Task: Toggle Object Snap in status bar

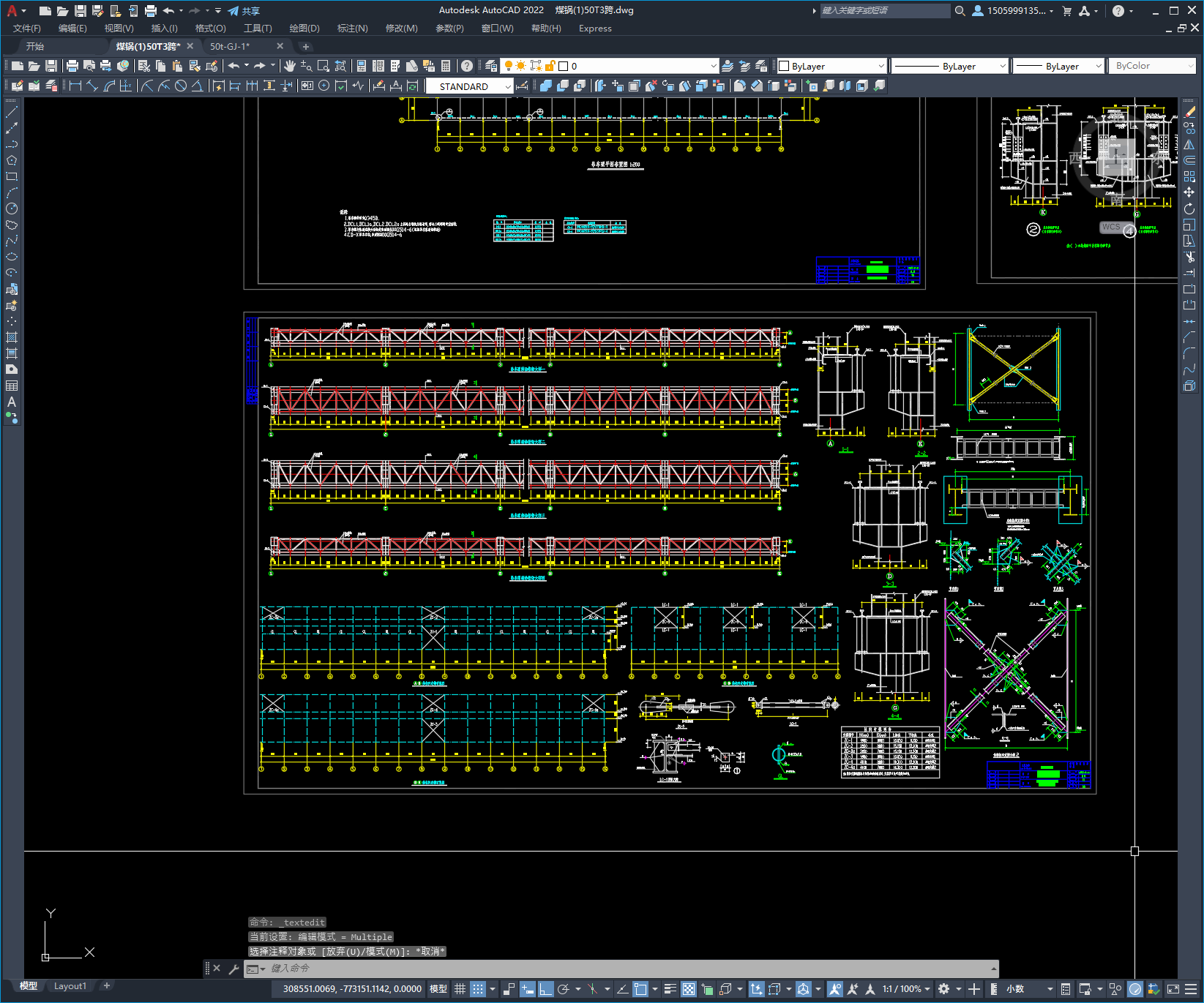Action: coord(641,988)
